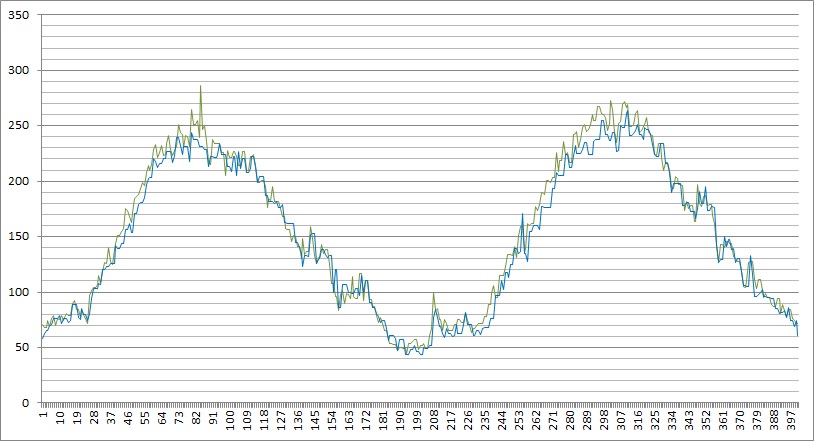The height and width of the screenshot is (441, 814).
Task: Select horizontal axis label 190
Action: pos(400,421)
